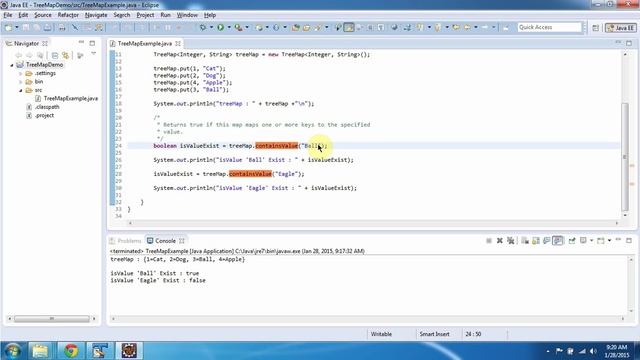Minimize the Navigator panel

pyautogui.click(x=81, y=42)
